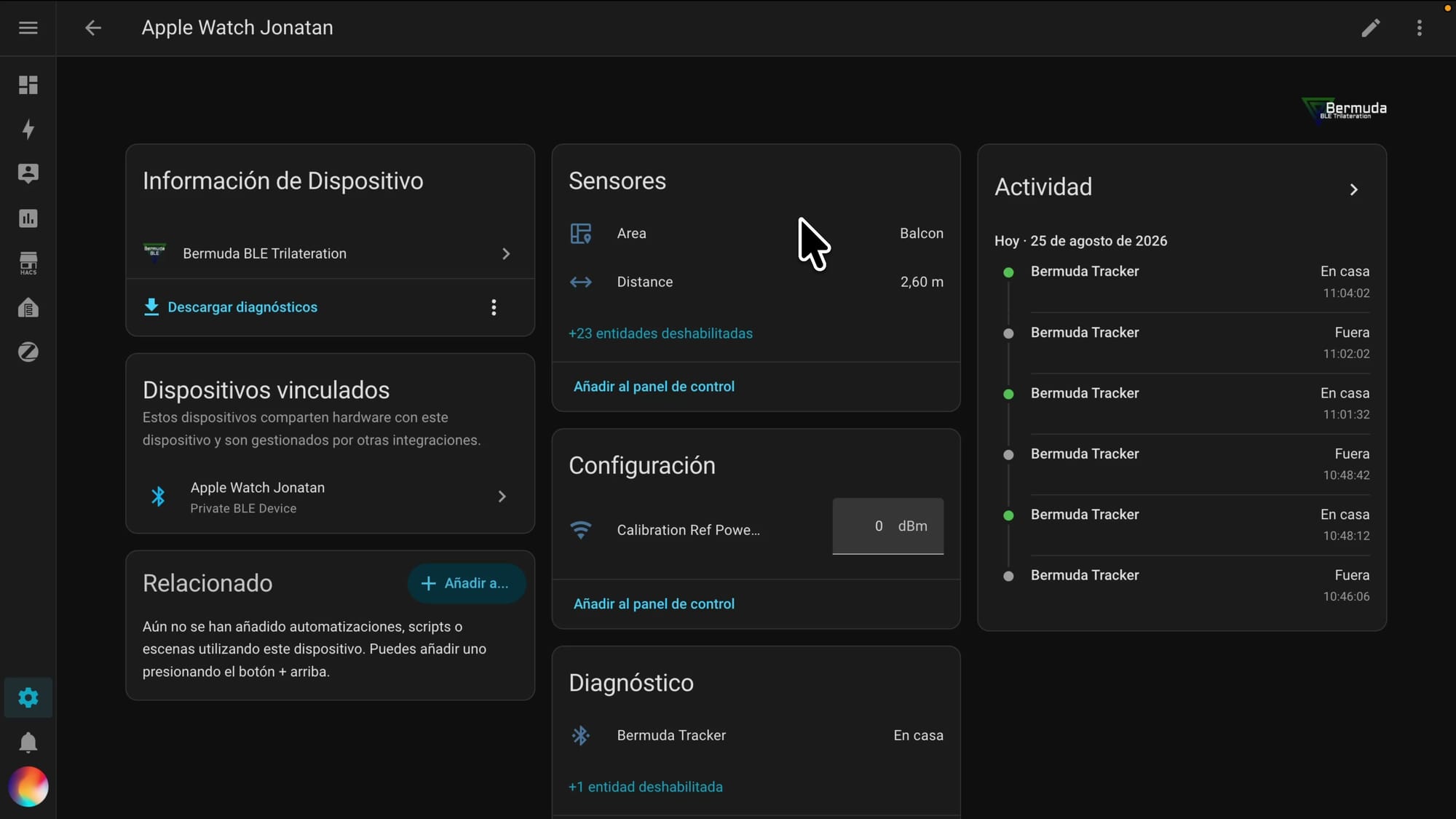Open Bermuda Tracker activity entry at 11:02:02
This screenshot has width=1456, height=819.
coord(1182,343)
